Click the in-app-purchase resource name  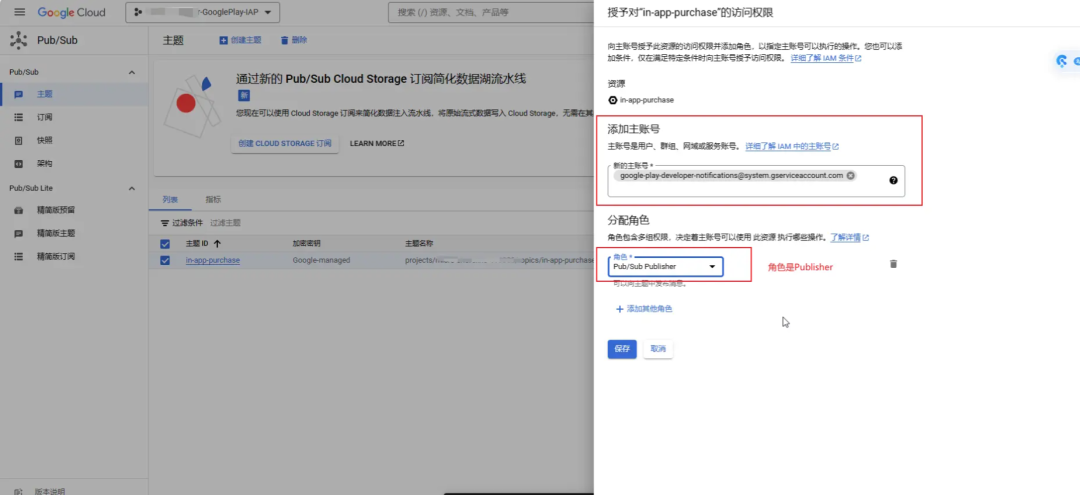point(646,100)
